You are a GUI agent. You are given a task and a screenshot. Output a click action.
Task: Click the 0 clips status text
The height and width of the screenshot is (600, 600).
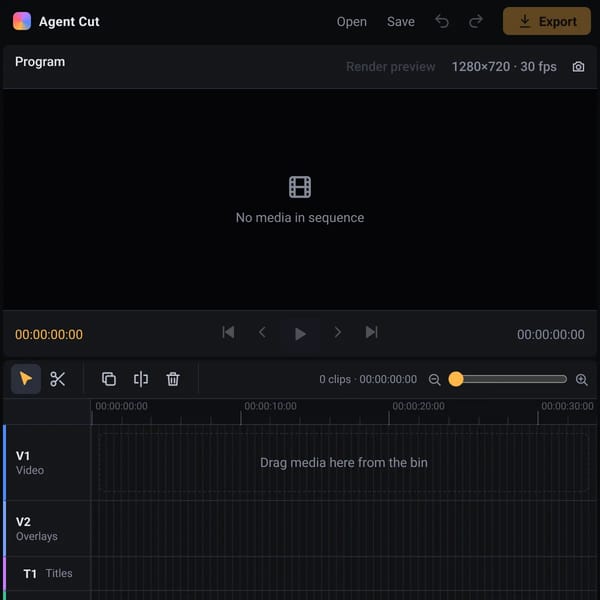pos(368,379)
